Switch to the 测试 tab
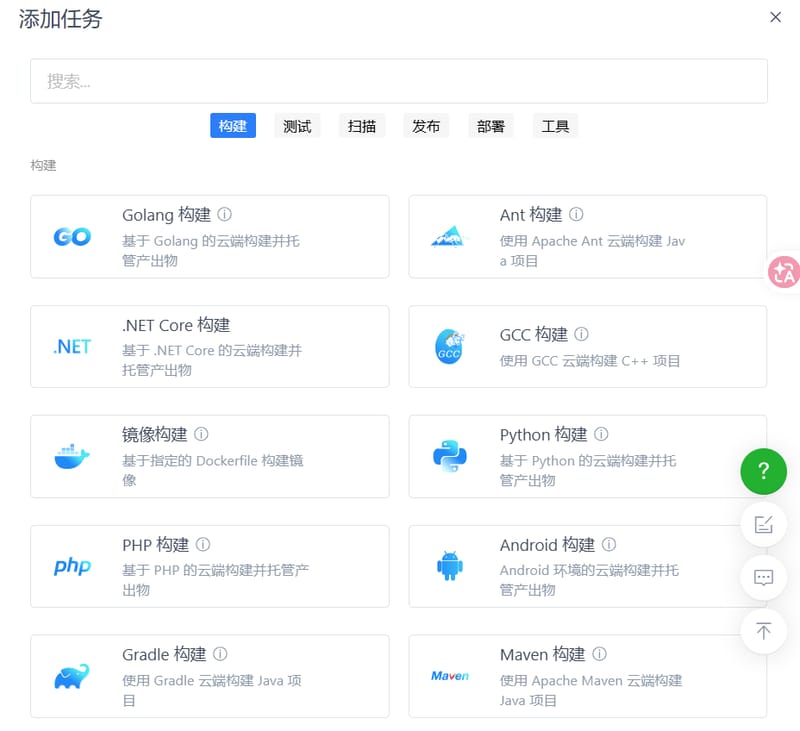 [297, 126]
